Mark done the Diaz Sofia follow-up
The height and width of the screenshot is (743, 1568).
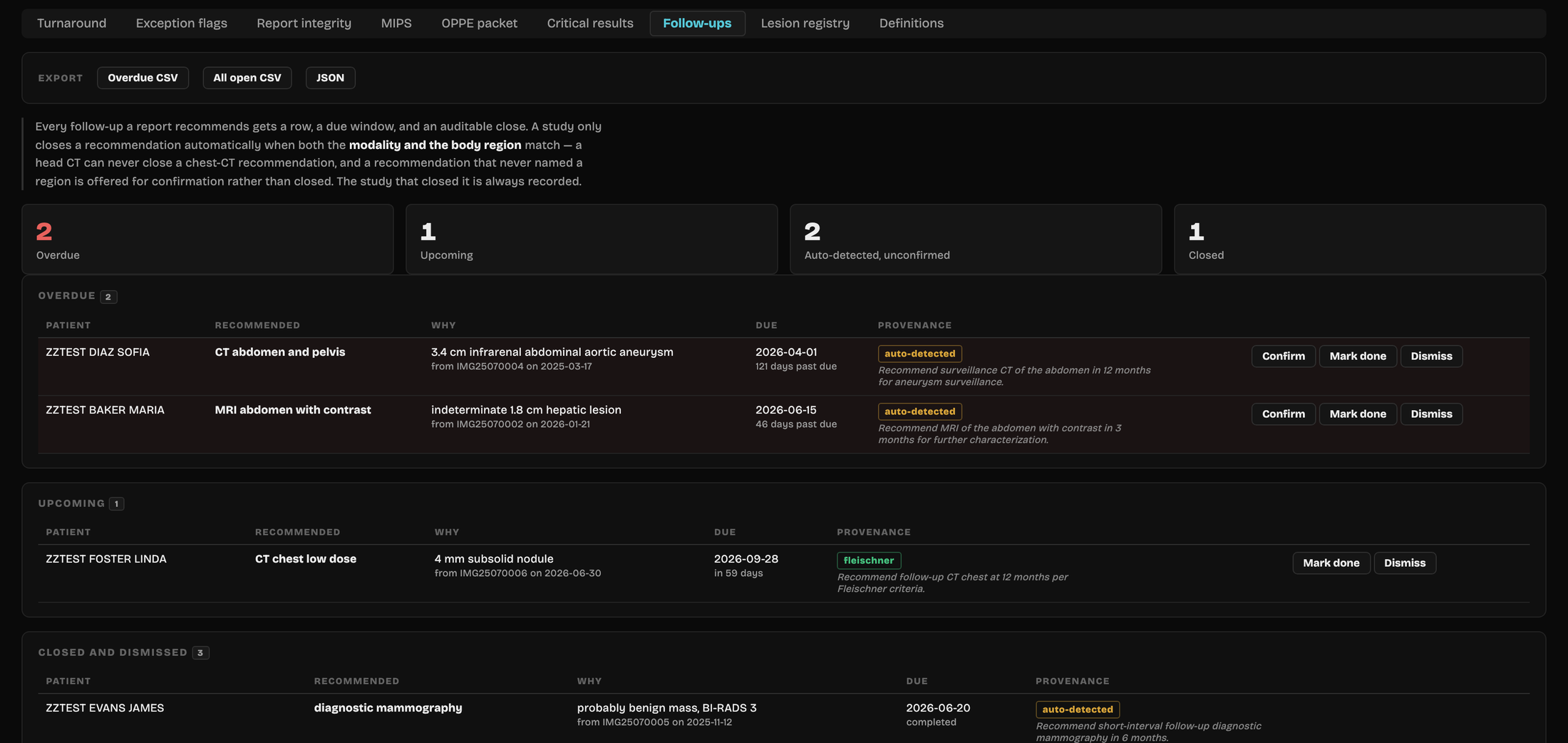click(1358, 356)
